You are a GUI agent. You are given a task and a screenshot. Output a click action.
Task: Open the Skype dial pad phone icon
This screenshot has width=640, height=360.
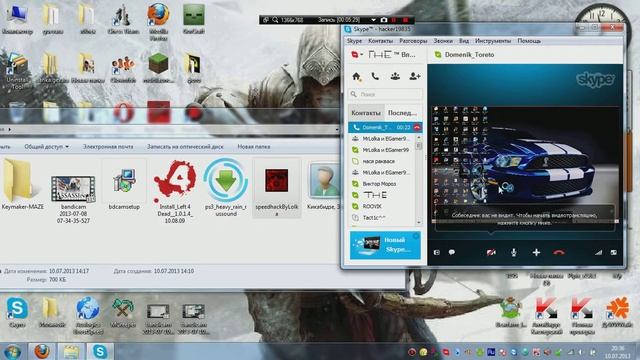[x=375, y=76]
